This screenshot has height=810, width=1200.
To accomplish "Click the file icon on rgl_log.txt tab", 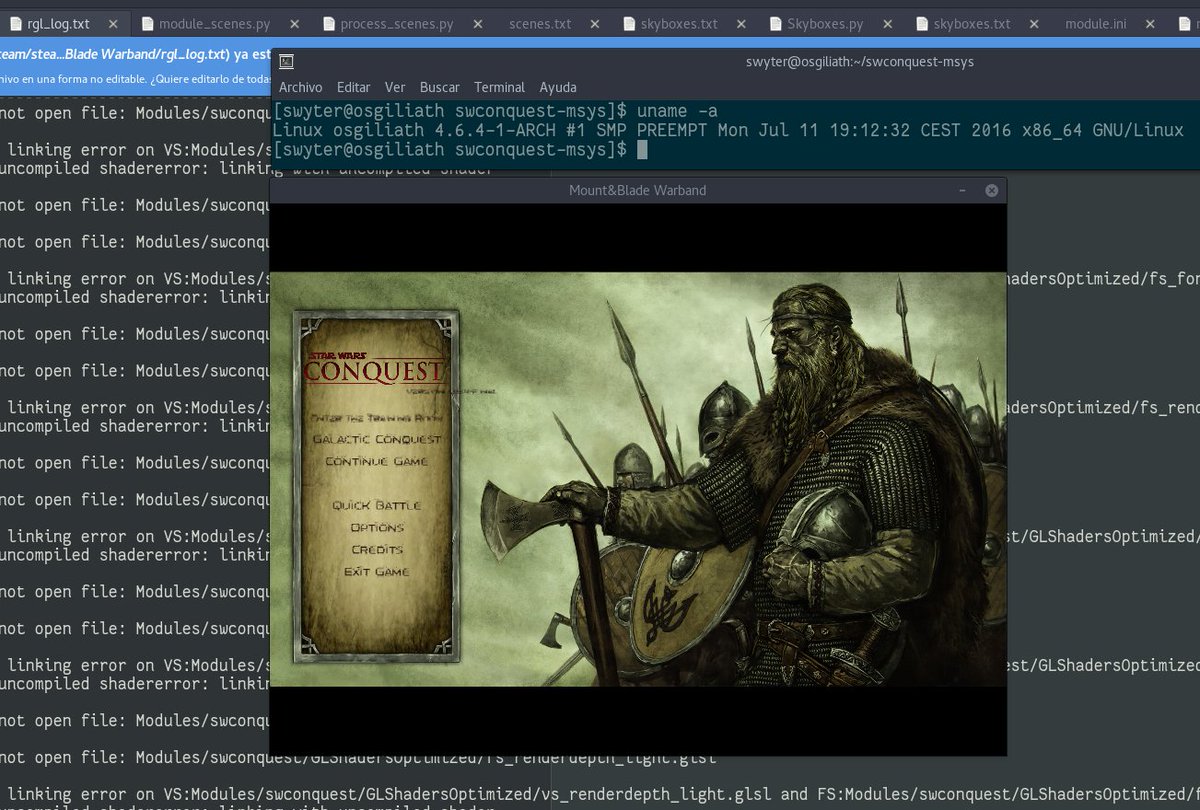I will [16, 23].
